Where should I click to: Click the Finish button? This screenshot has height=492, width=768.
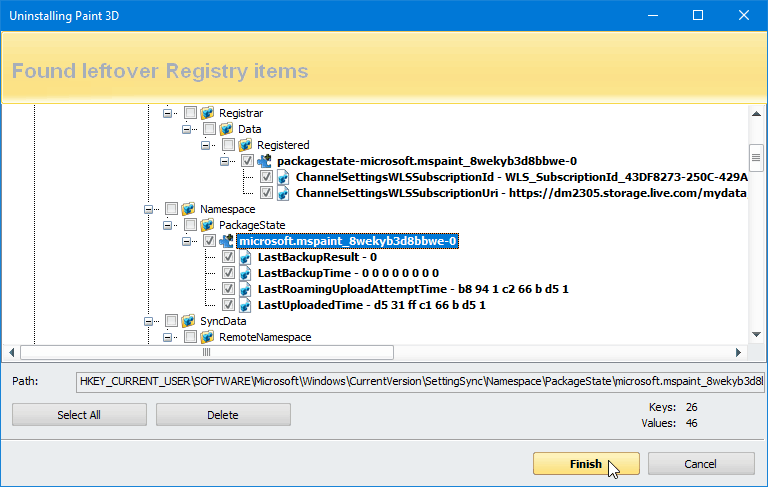pyautogui.click(x=586, y=464)
